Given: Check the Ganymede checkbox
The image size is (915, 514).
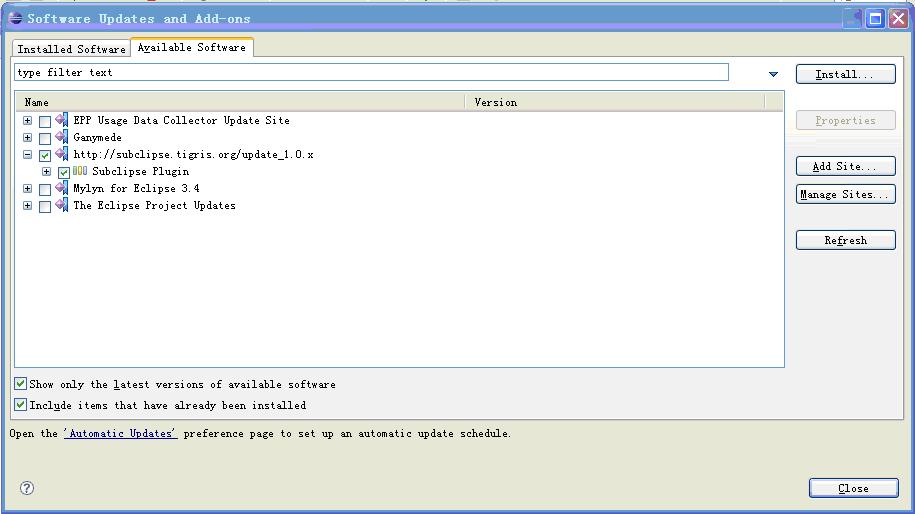Looking at the screenshot, I should 45,138.
